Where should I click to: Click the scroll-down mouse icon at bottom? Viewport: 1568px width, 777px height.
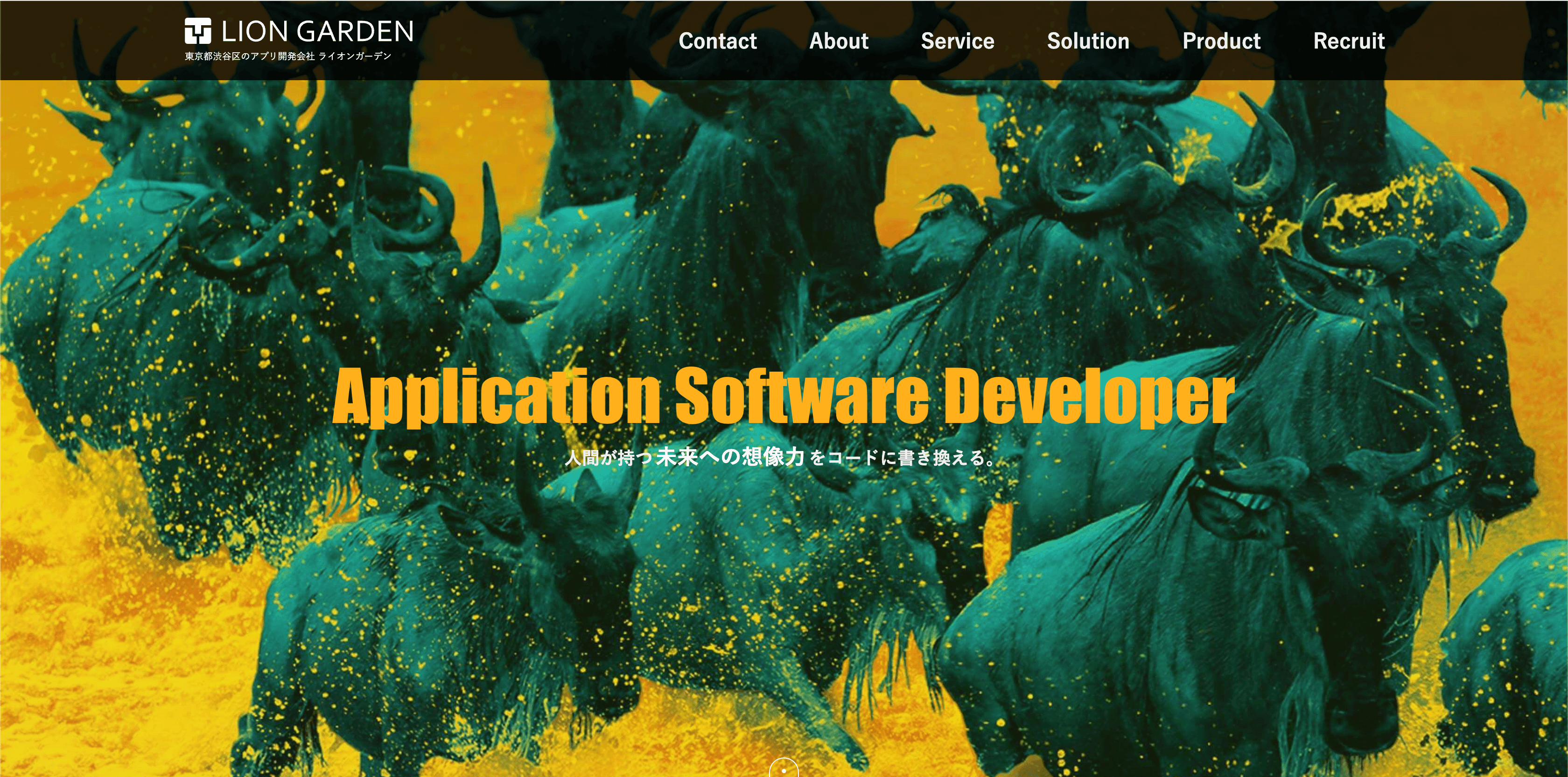click(x=784, y=769)
